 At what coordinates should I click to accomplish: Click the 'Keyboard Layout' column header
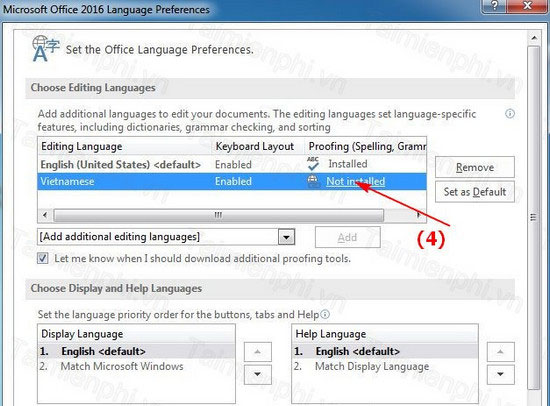258,146
